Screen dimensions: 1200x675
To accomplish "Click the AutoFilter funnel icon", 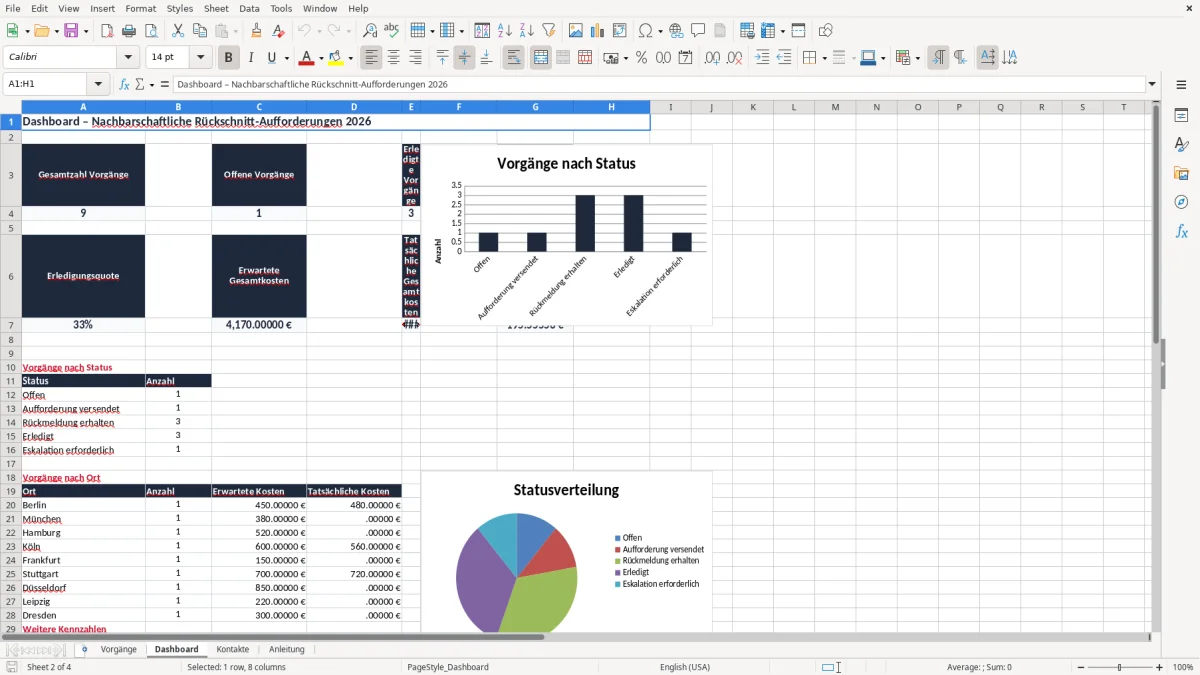I will [x=549, y=31].
